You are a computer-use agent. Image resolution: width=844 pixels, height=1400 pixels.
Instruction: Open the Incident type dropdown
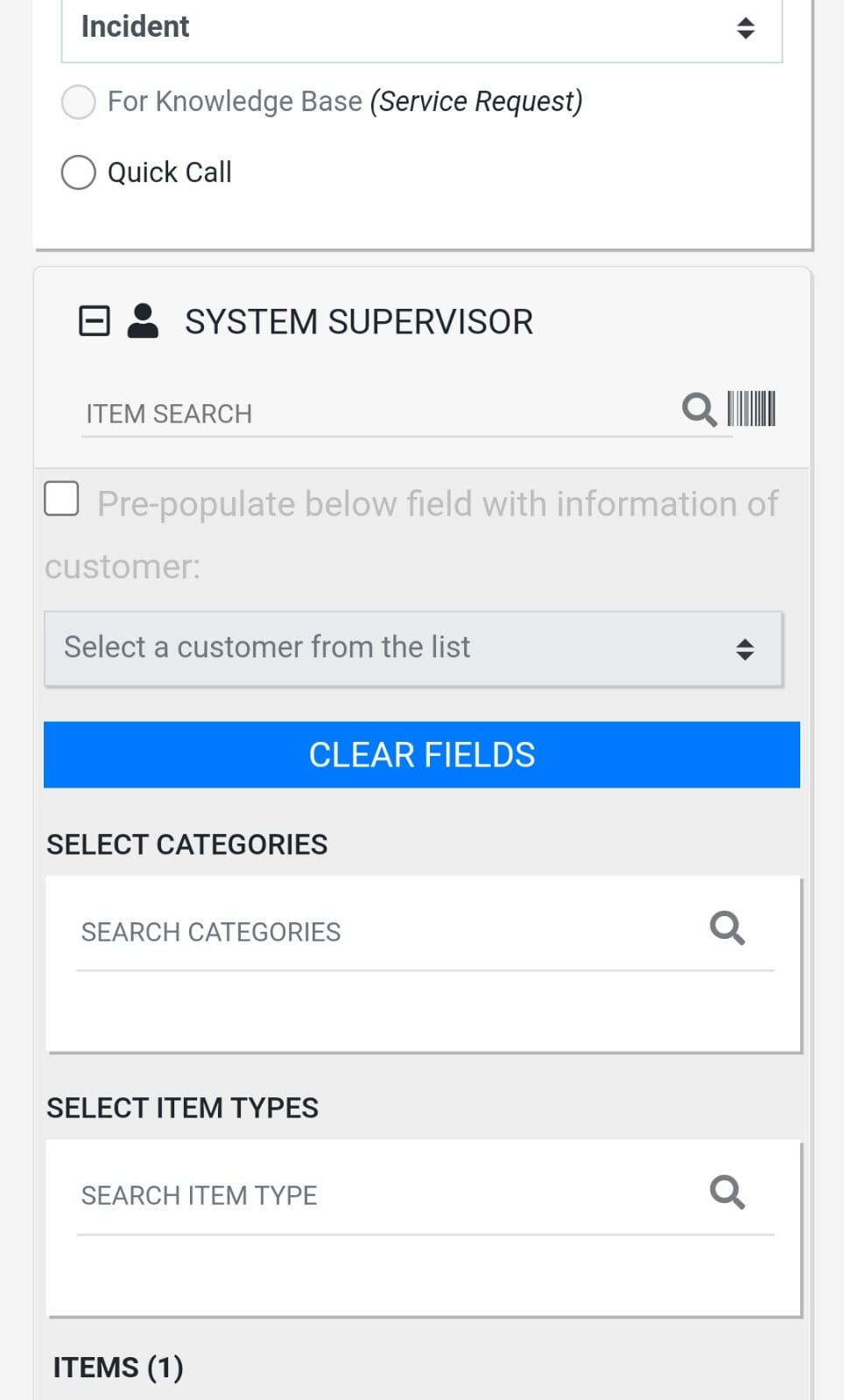point(421,28)
